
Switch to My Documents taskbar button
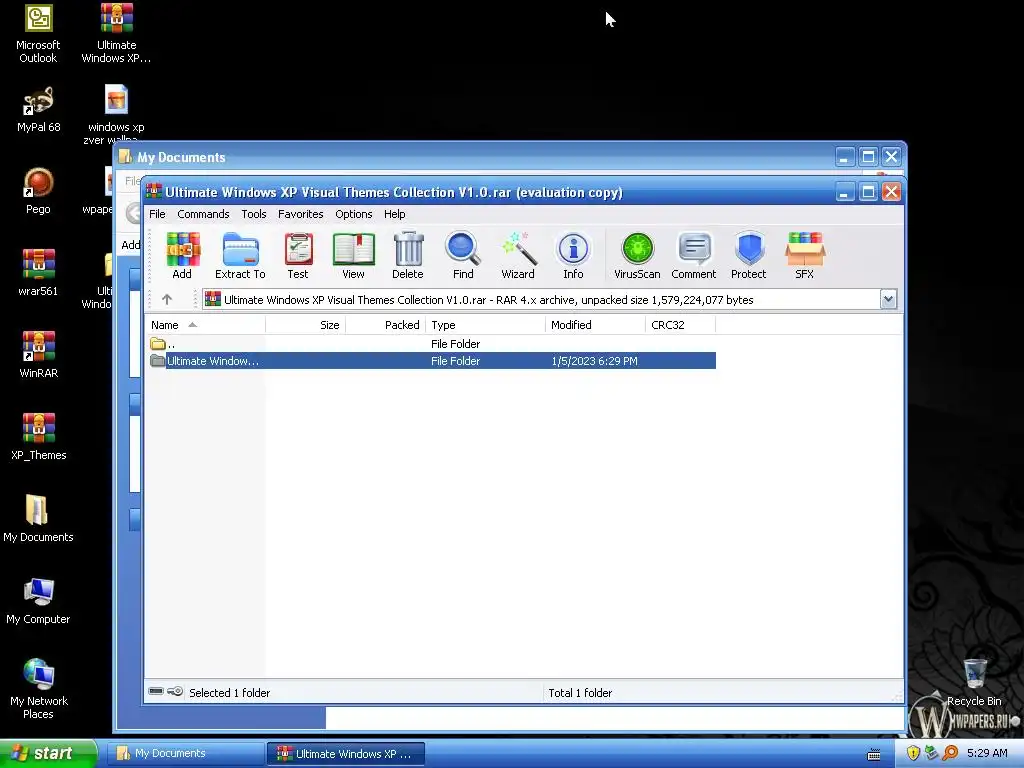185,753
